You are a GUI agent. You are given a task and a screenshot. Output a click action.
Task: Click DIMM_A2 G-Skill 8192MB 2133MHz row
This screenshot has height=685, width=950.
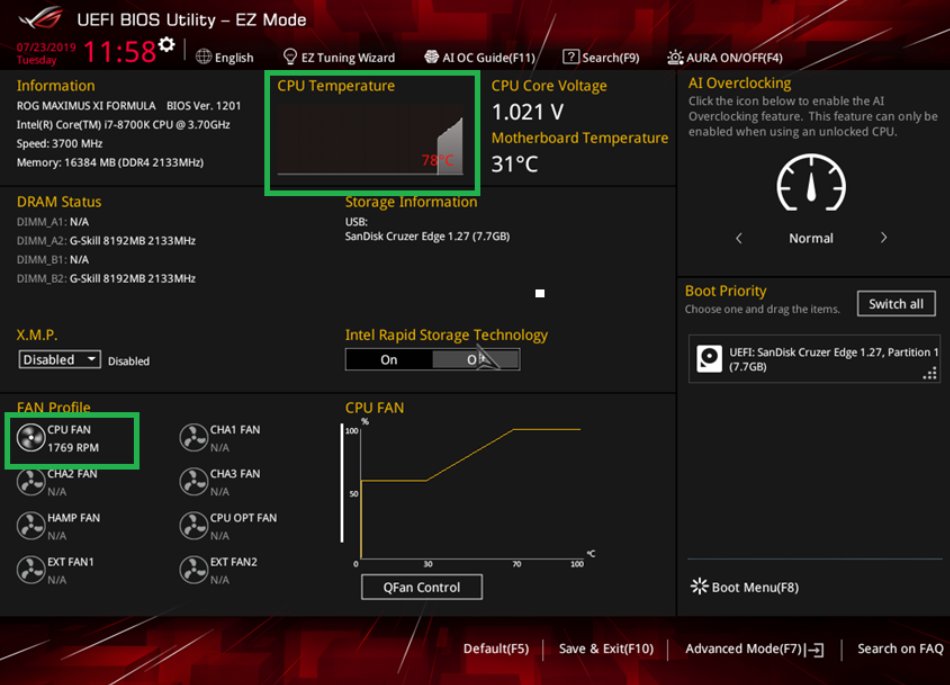point(106,240)
